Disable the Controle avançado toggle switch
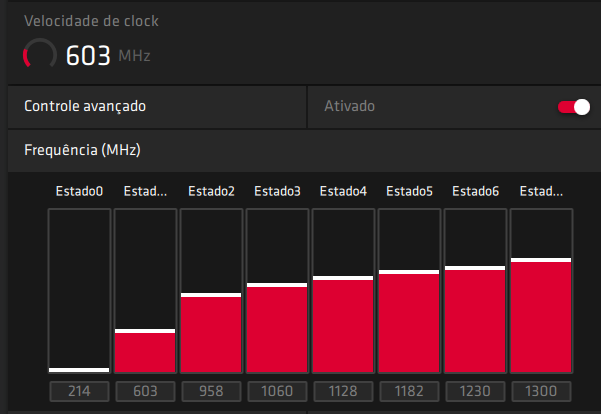This screenshot has height=414, width=601. [x=574, y=107]
